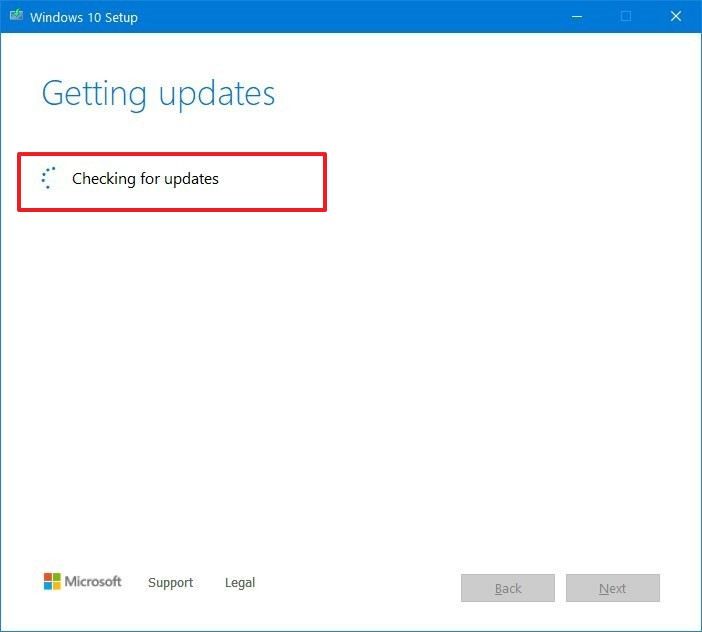The width and height of the screenshot is (702, 632).
Task: Click the disabled Next button
Action: tap(612, 588)
